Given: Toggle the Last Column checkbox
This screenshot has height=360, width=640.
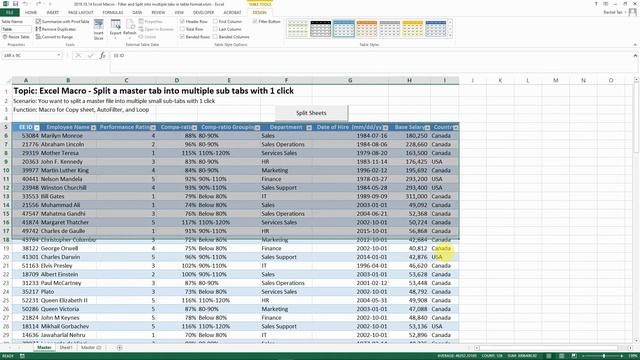Looking at the screenshot, I should tap(215, 29).
